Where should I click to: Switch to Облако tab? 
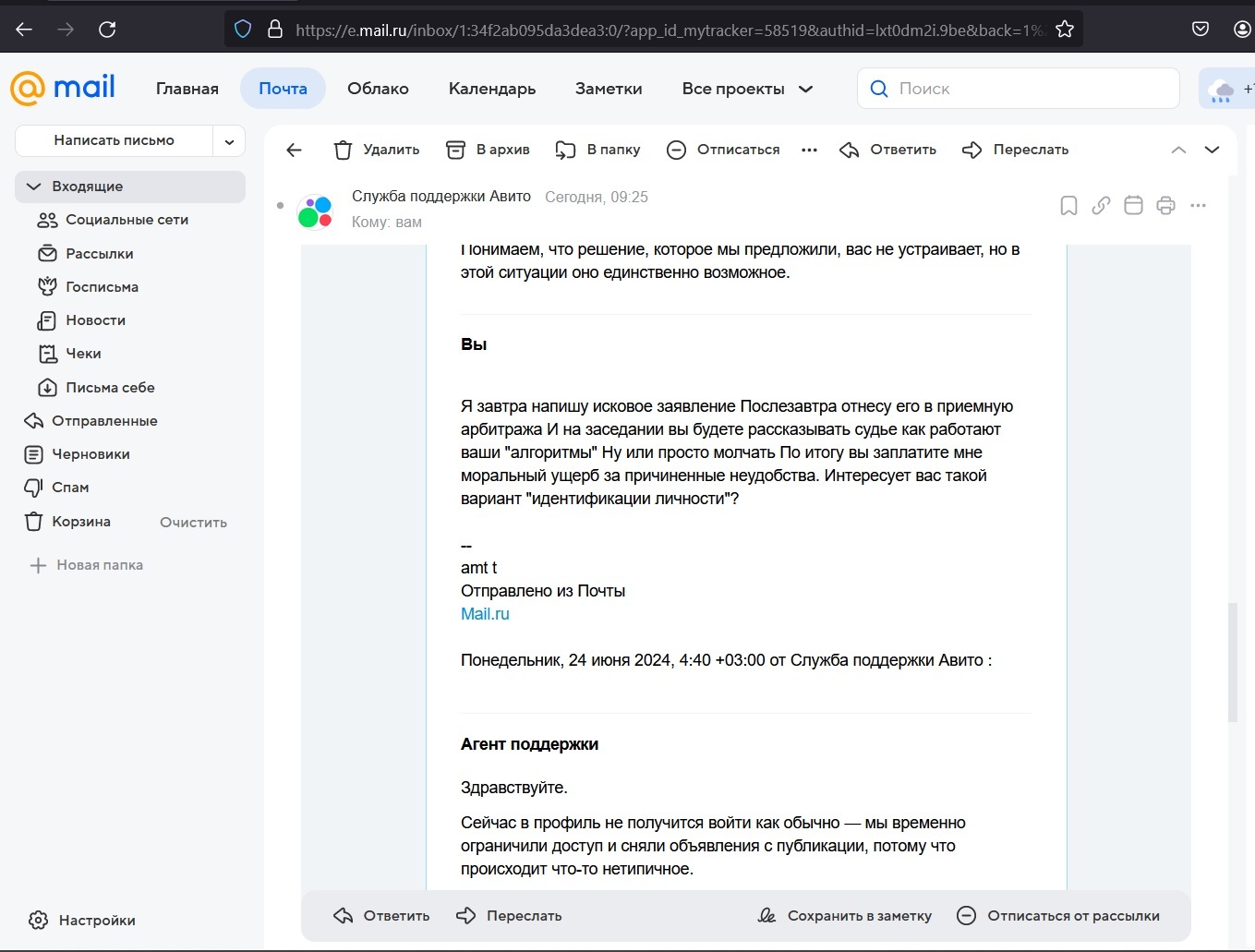pyautogui.click(x=378, y=89)
